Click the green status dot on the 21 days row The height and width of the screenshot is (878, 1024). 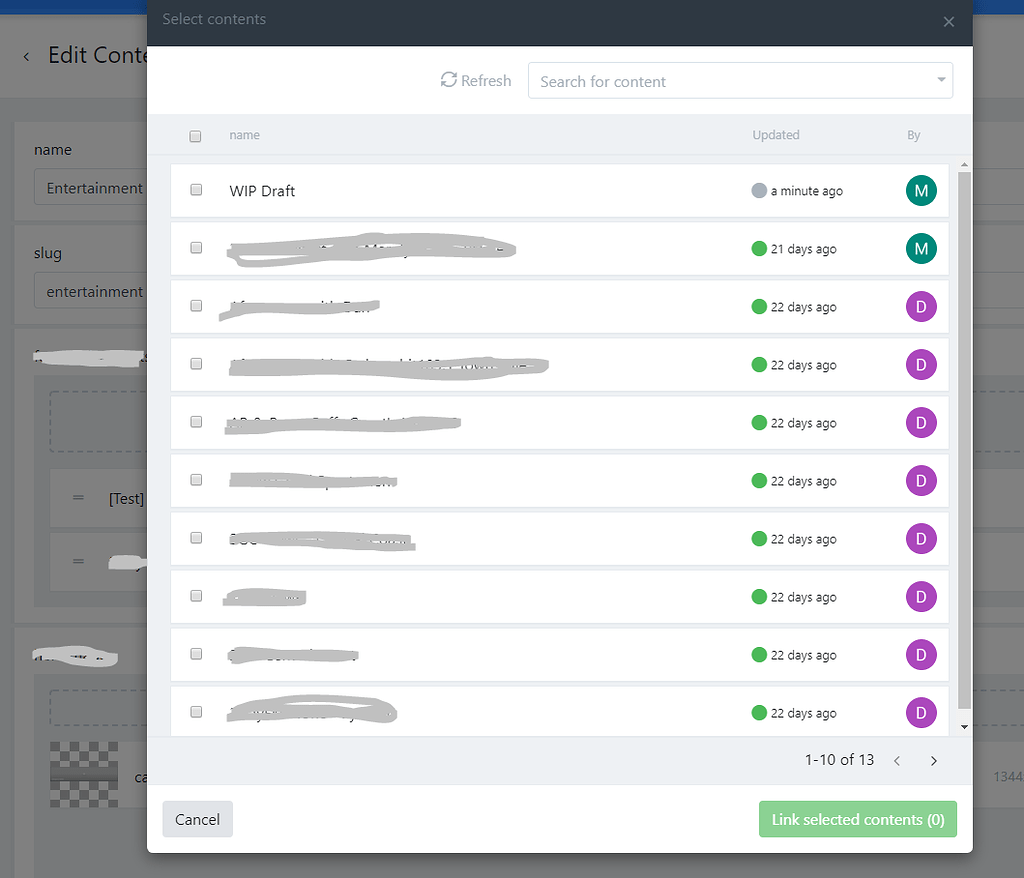point(757,248)
